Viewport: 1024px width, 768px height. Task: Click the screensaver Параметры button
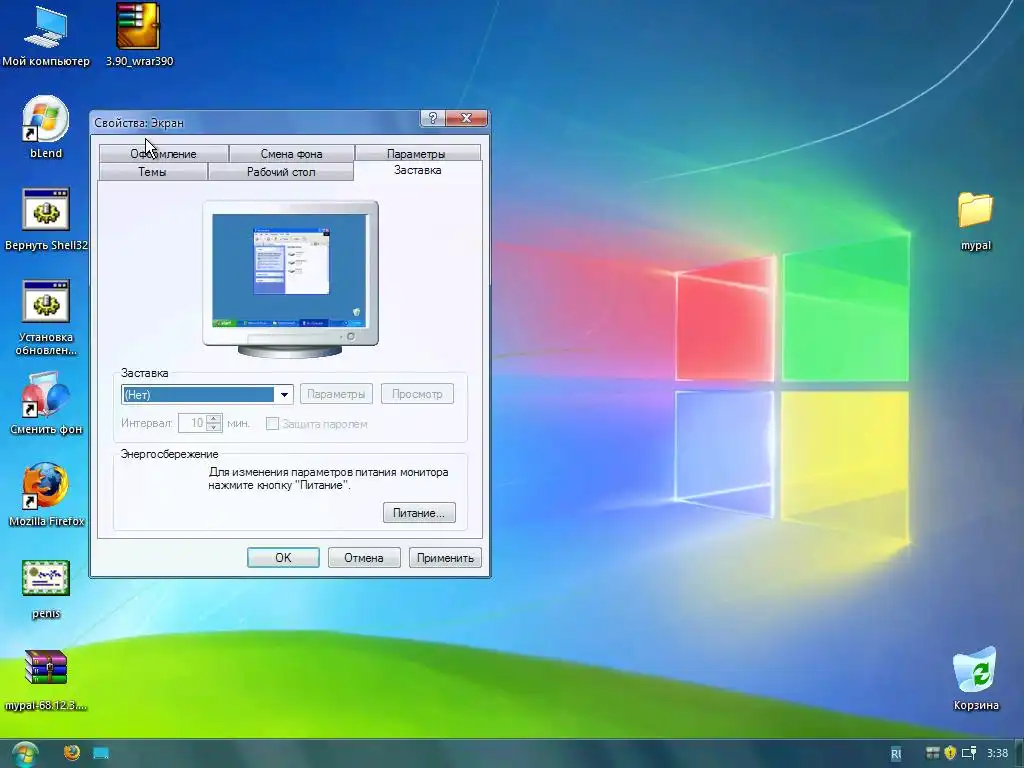pos(336,394)
